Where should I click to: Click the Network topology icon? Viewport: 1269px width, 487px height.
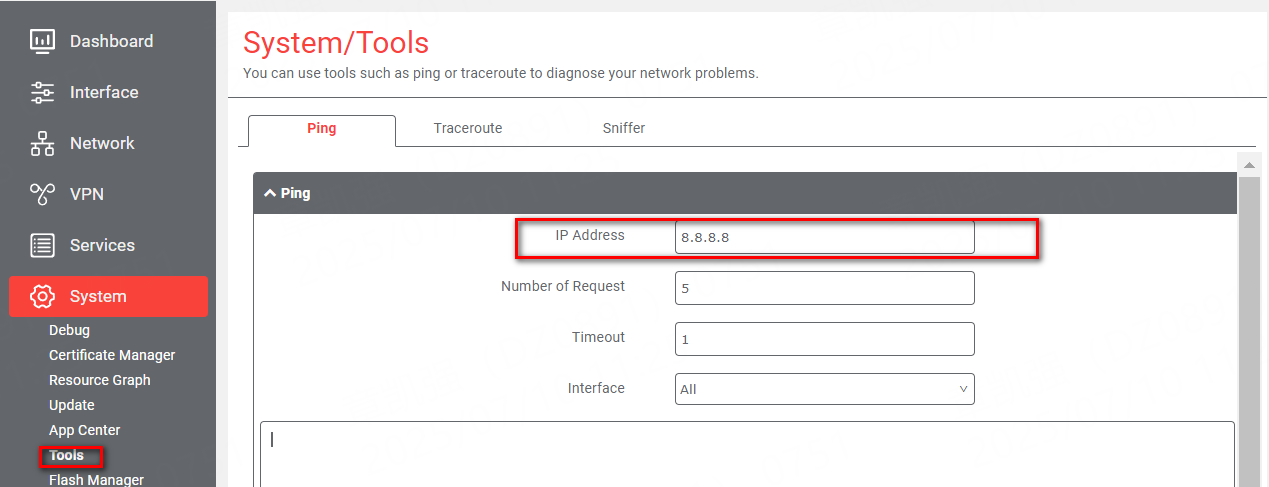42,143
